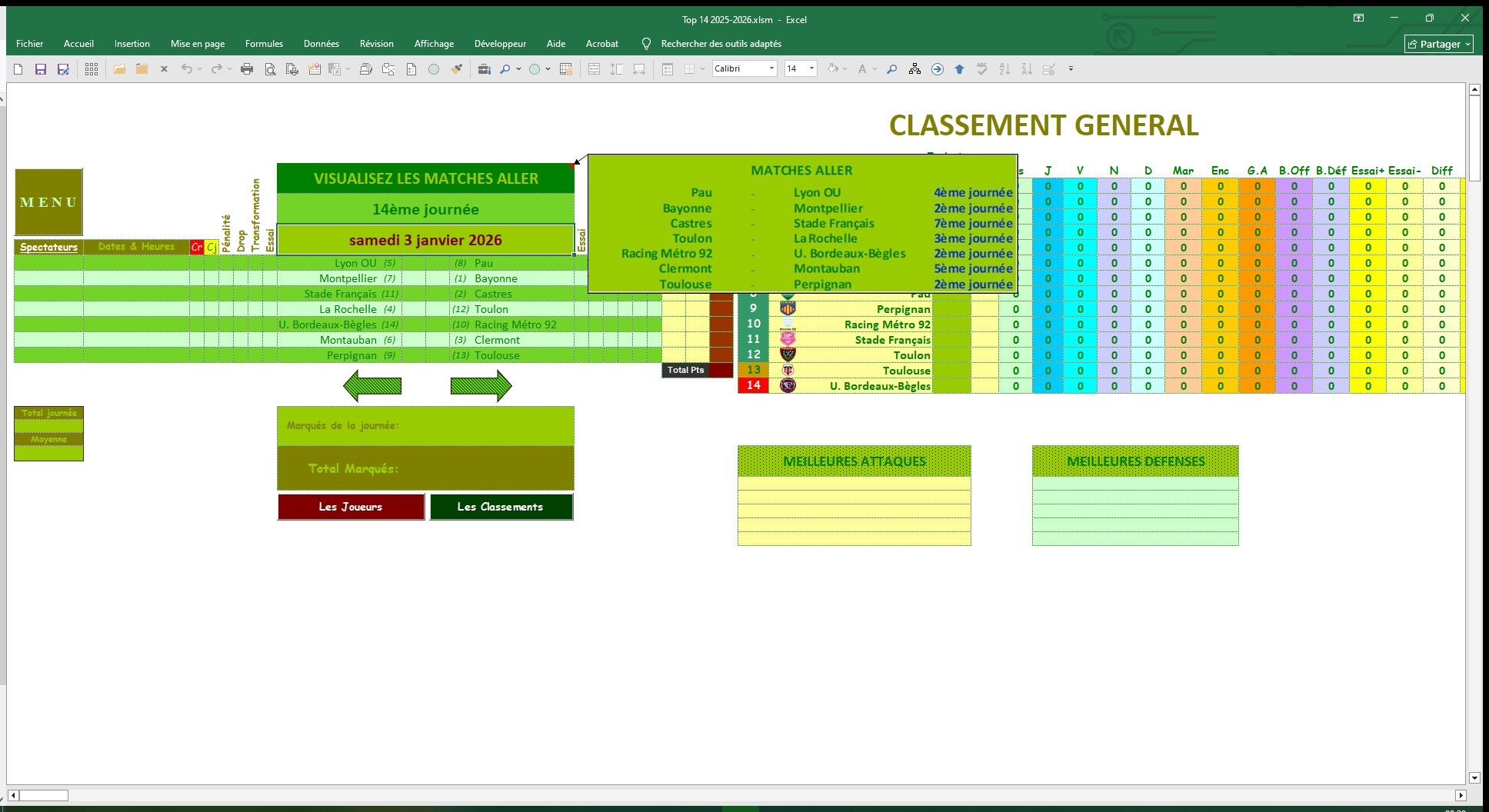Viewport: 1489px width, 812px height.
Task: Click 'U. Bordeaux-Bègles' in the classement row 14
Action: tap(880, 386)
